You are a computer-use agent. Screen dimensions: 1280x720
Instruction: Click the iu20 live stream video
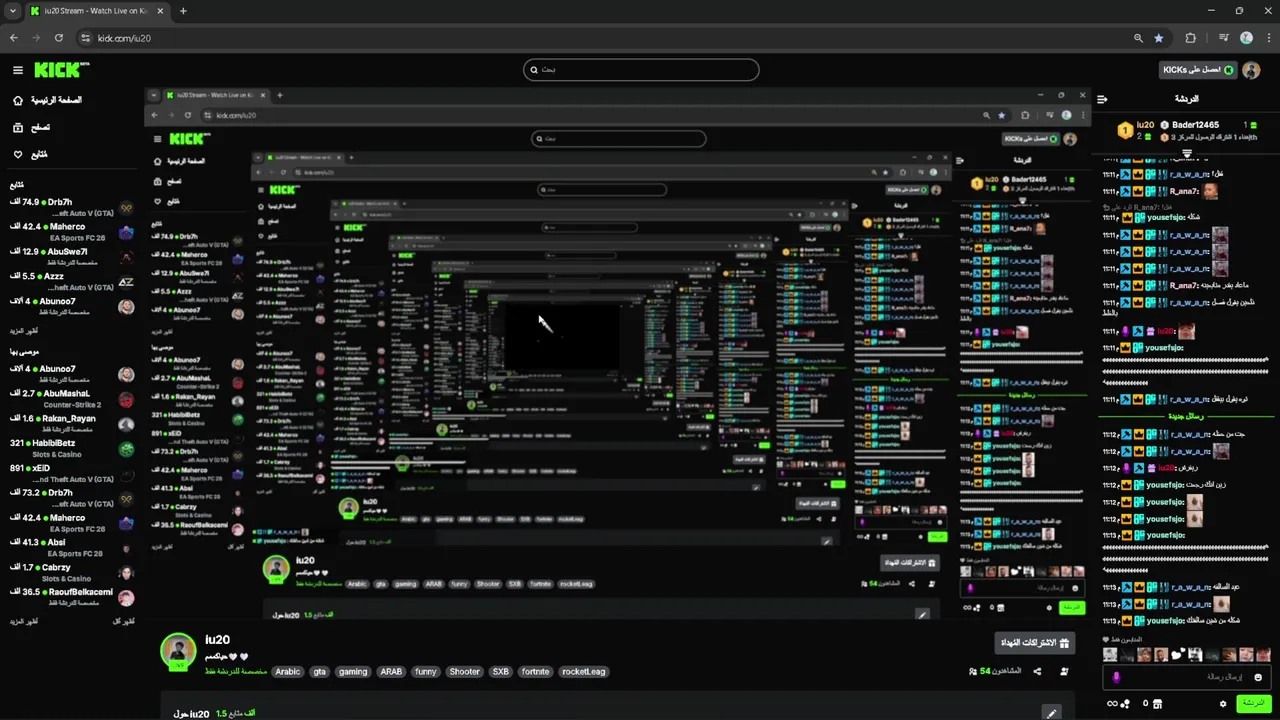[617, 352]
